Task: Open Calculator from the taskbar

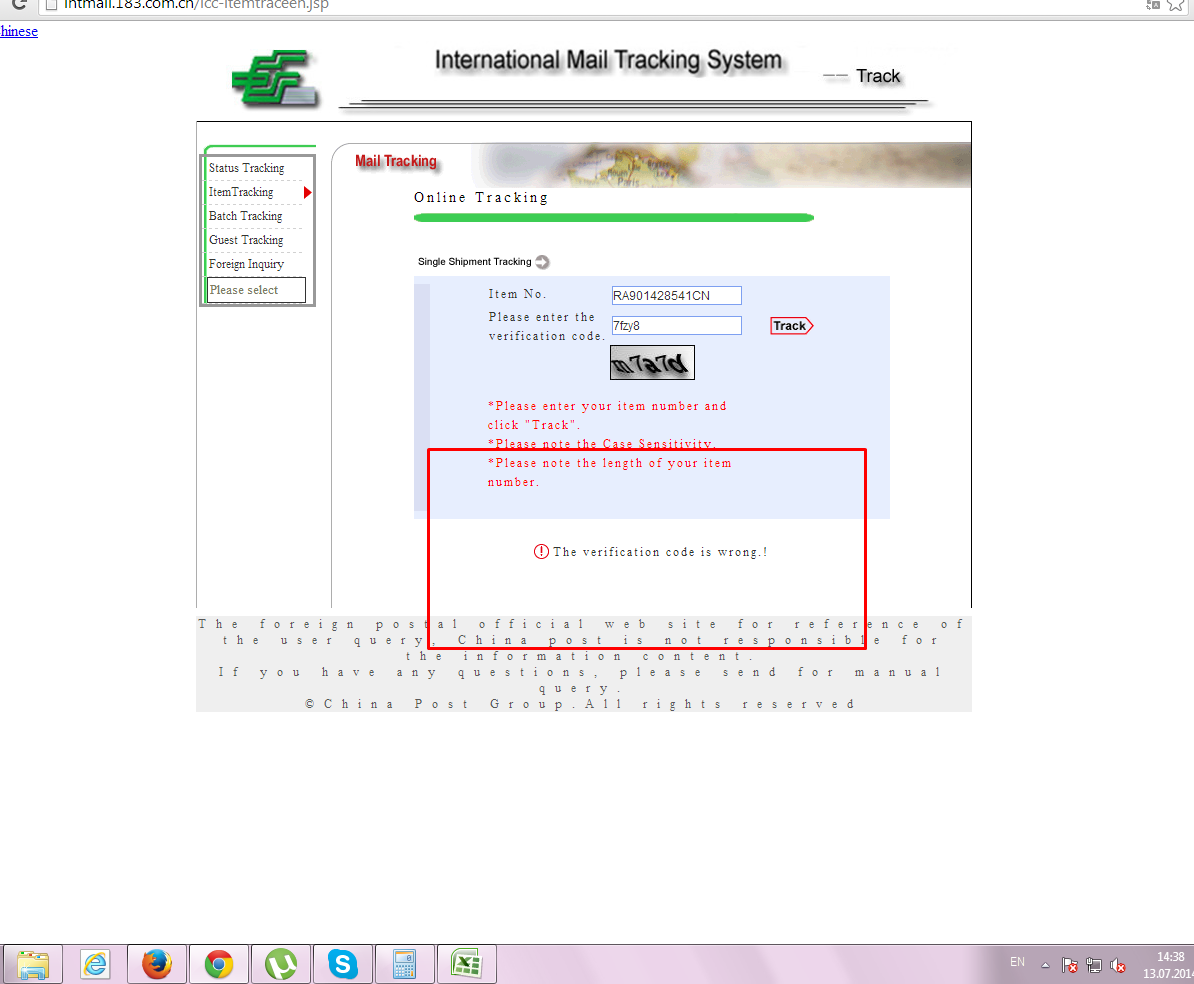Action: [404, 964]
